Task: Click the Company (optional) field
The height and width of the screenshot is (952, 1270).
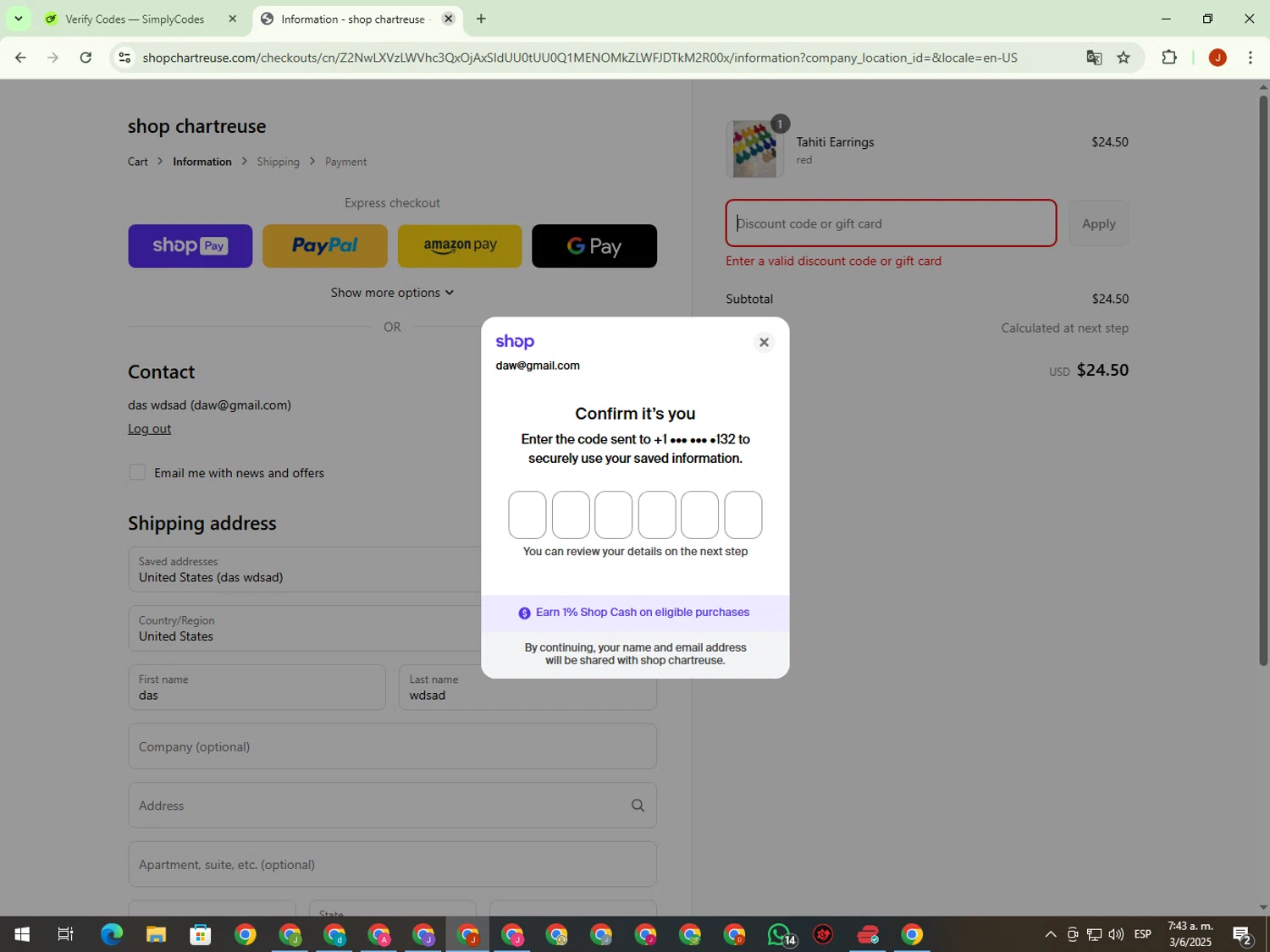Action: tap(392, 746)
